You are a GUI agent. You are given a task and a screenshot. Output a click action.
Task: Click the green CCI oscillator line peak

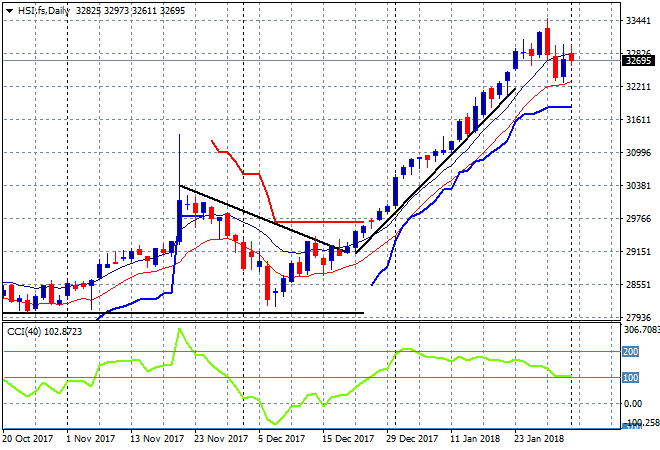click(x=179, y=331)
